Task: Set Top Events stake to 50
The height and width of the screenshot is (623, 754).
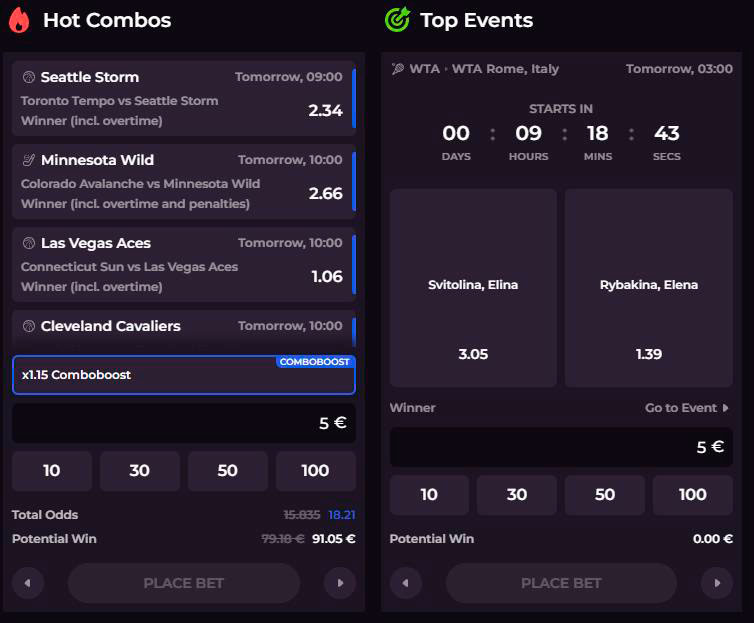Action: (605, 495)
